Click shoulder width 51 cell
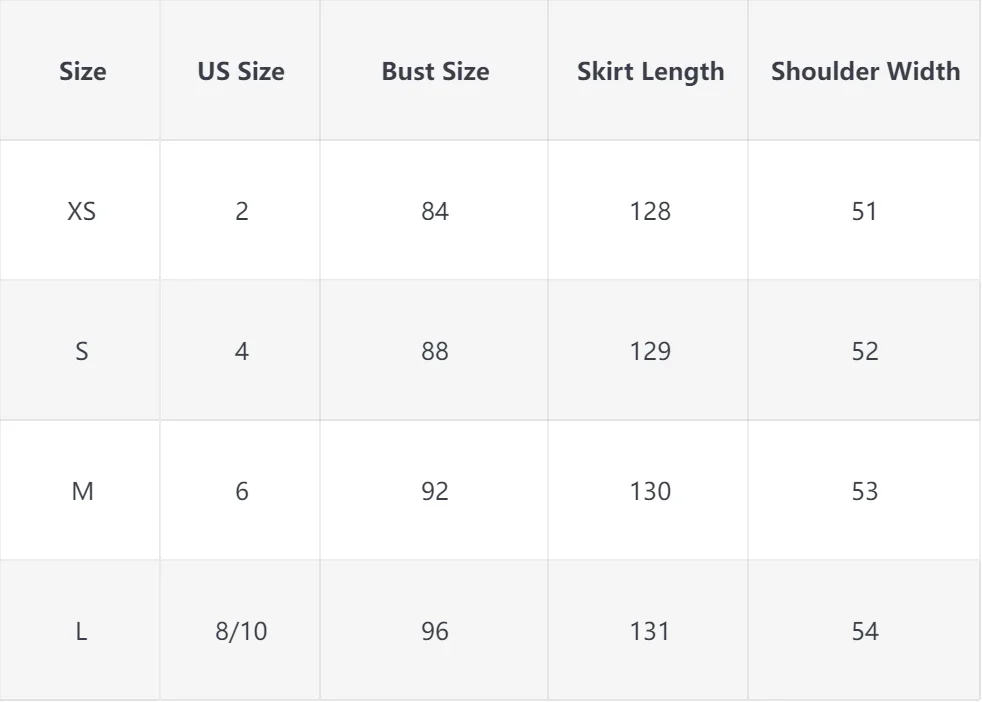The height and width of the screenshot is (702, 982). tap(865, 212)
